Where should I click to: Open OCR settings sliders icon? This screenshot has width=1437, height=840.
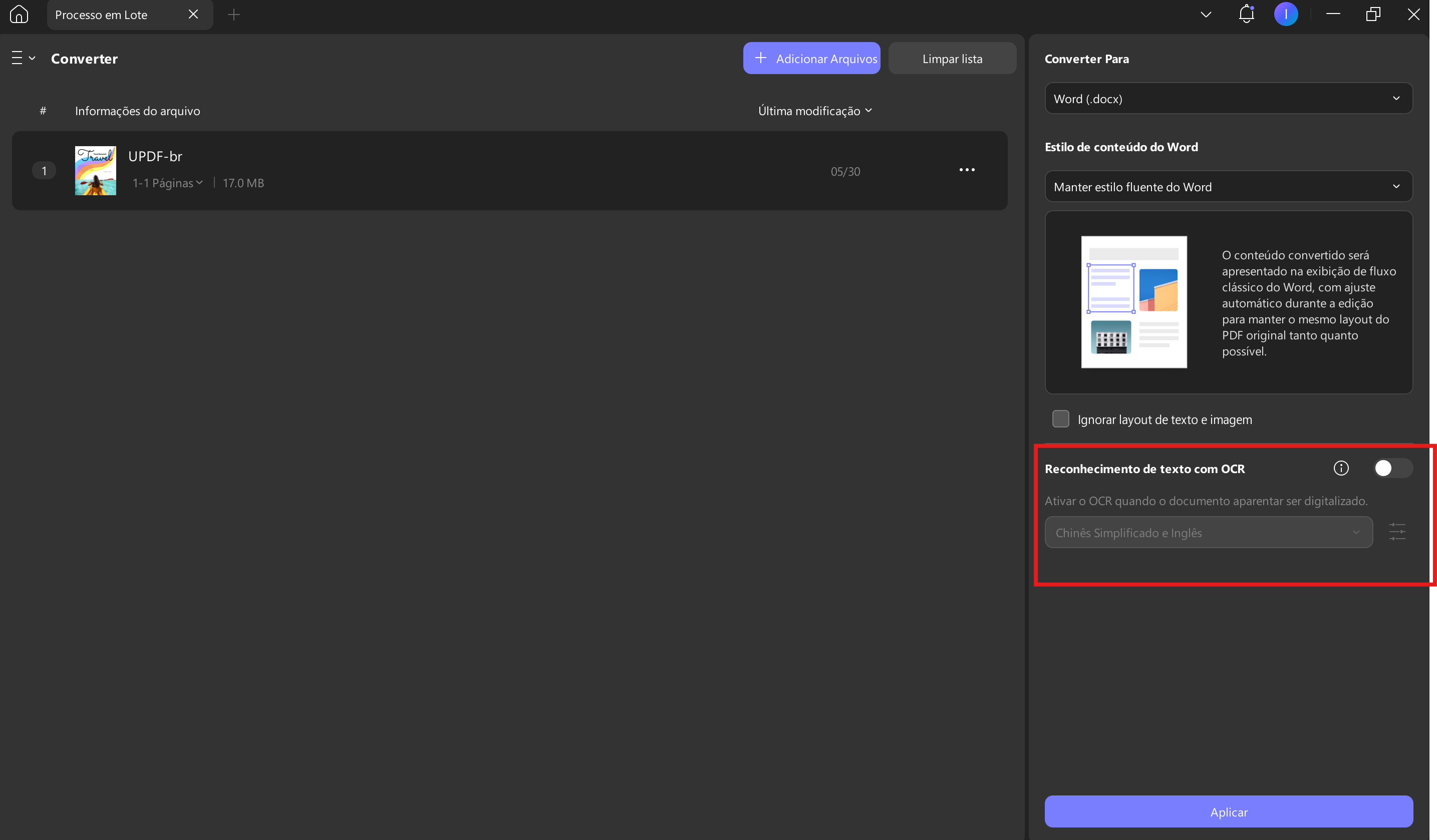1396,532
